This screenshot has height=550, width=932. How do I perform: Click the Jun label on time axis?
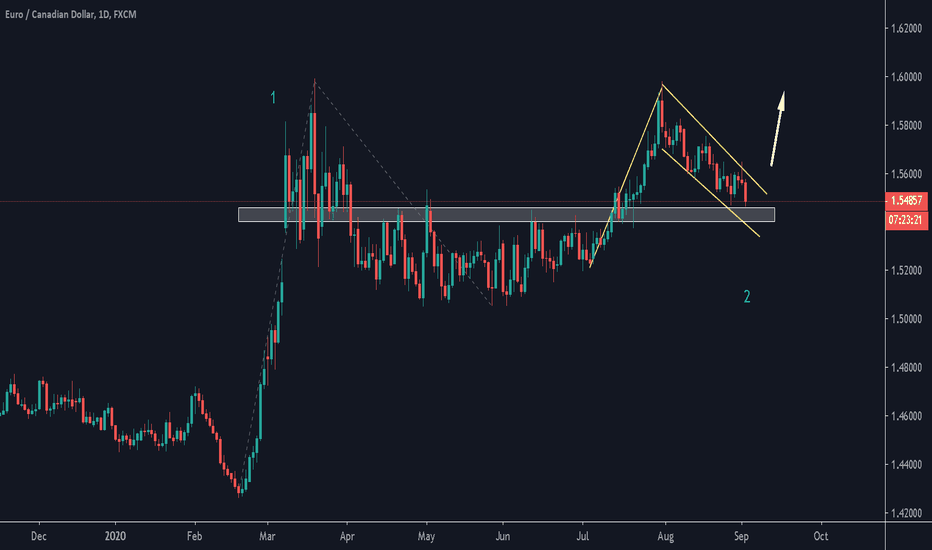click(503, 536)
